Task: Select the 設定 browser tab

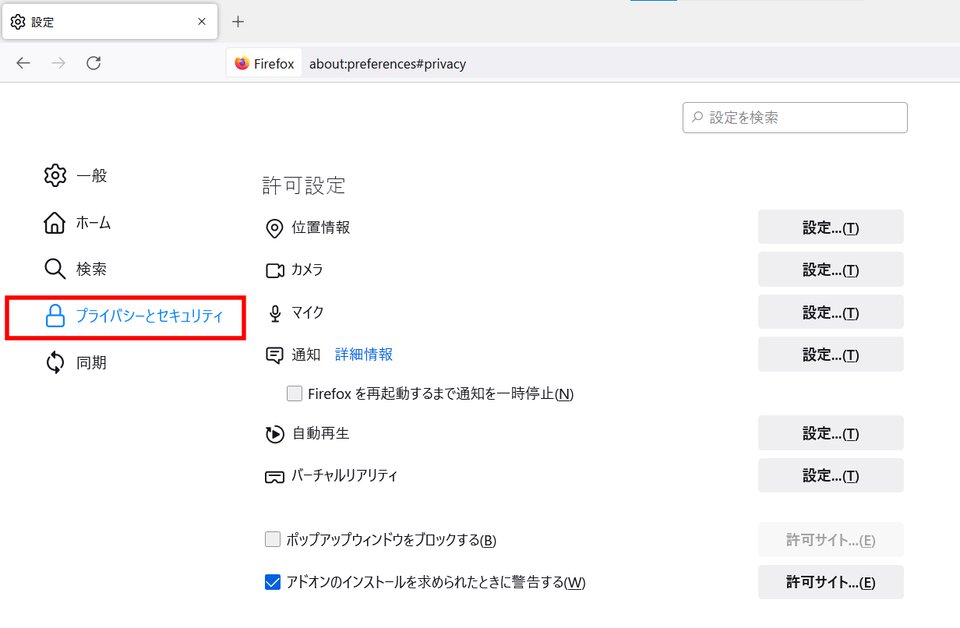Action: pos(110,22)
